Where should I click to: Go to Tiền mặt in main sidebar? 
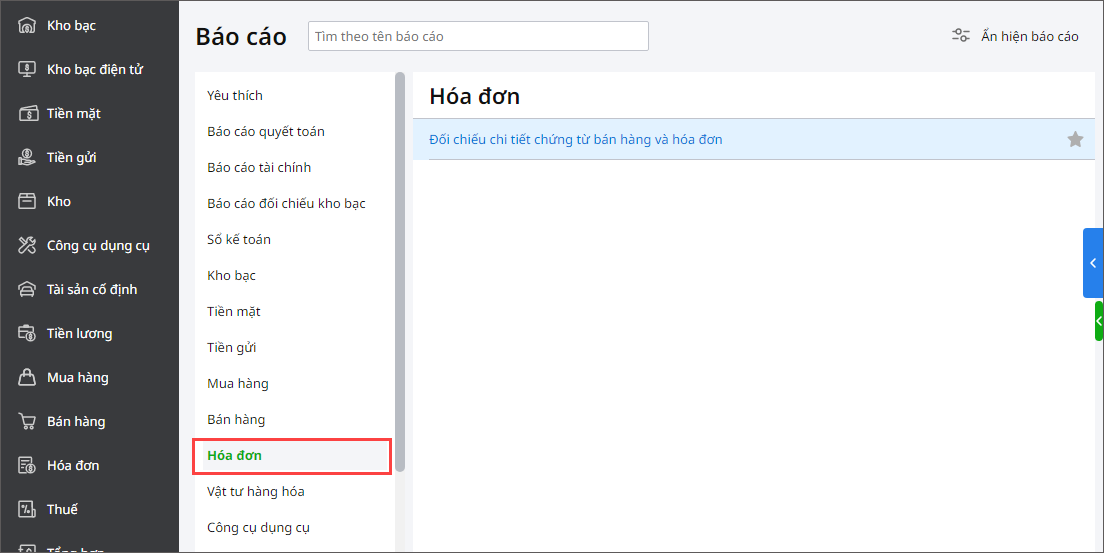click(x=74, y=113)
